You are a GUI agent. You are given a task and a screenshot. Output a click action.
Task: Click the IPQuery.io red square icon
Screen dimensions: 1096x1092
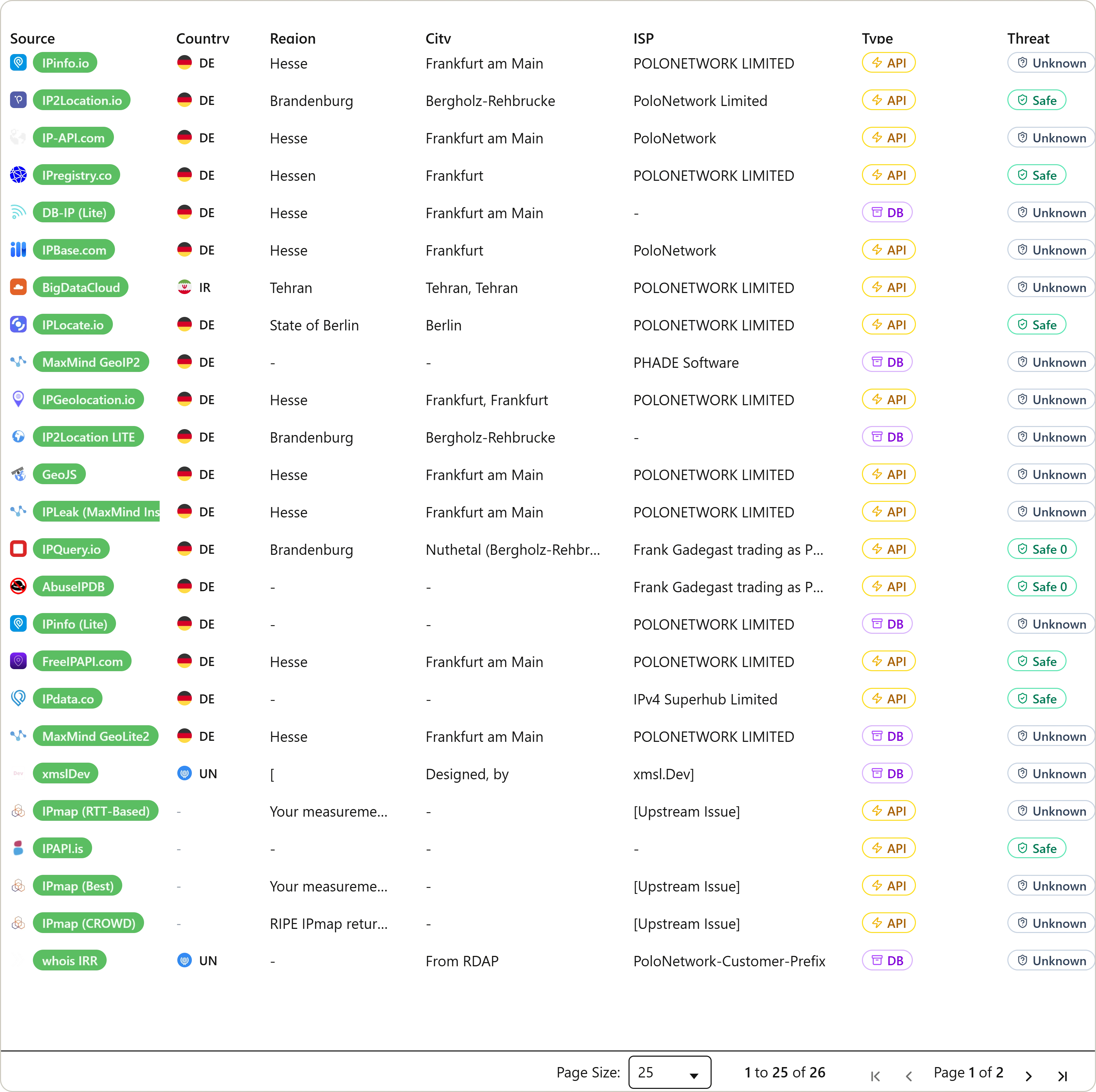pos(19,549)
